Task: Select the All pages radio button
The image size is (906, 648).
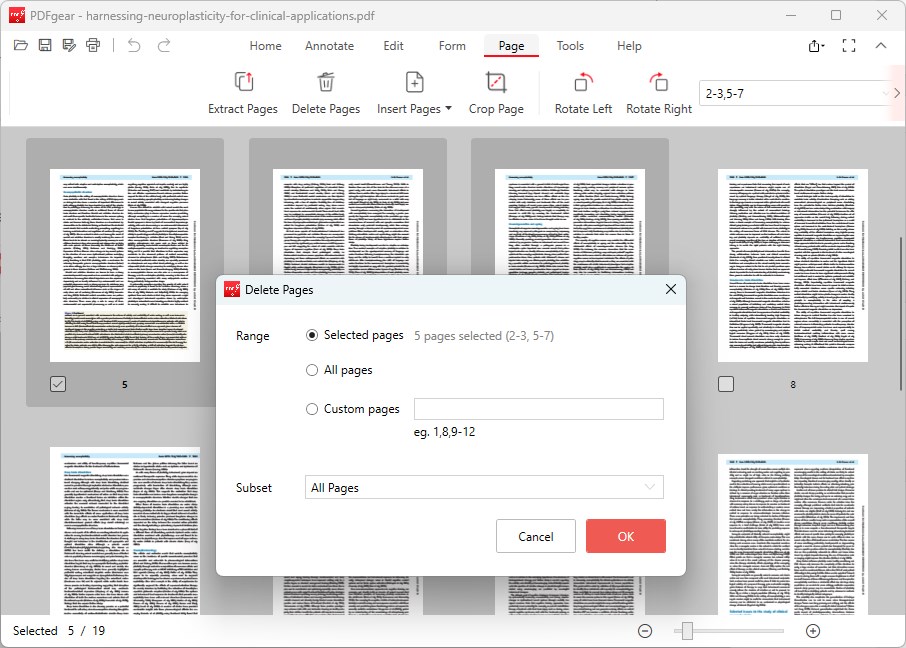Action: pos(311,370)
